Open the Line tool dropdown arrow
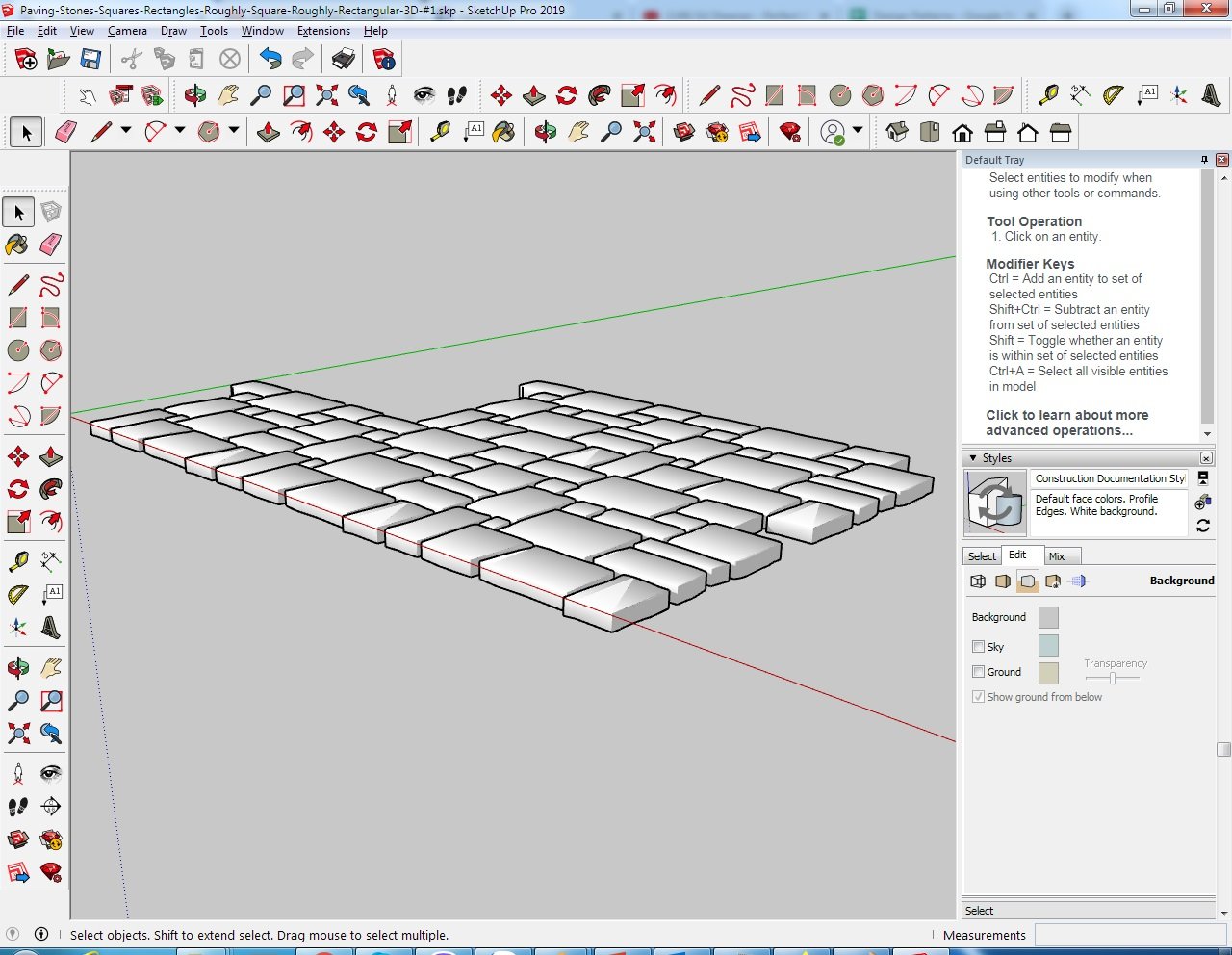Viewport: 1232px width, 955px height. click(x=126, y=131)
